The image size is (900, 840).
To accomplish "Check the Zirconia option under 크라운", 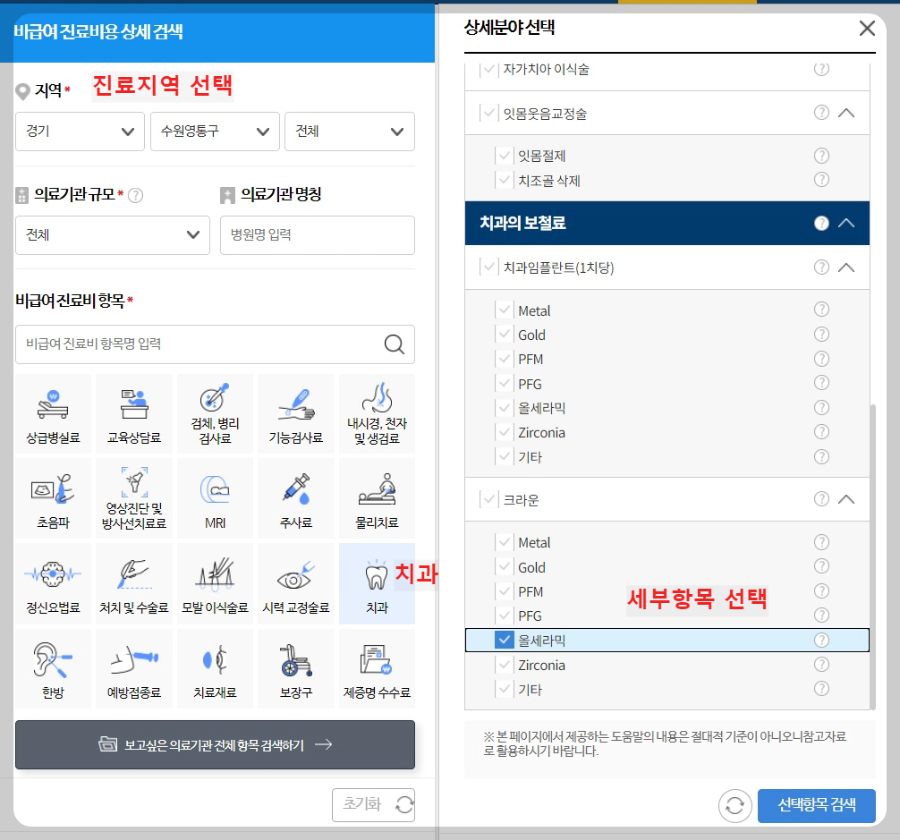I will click(504, 664).
